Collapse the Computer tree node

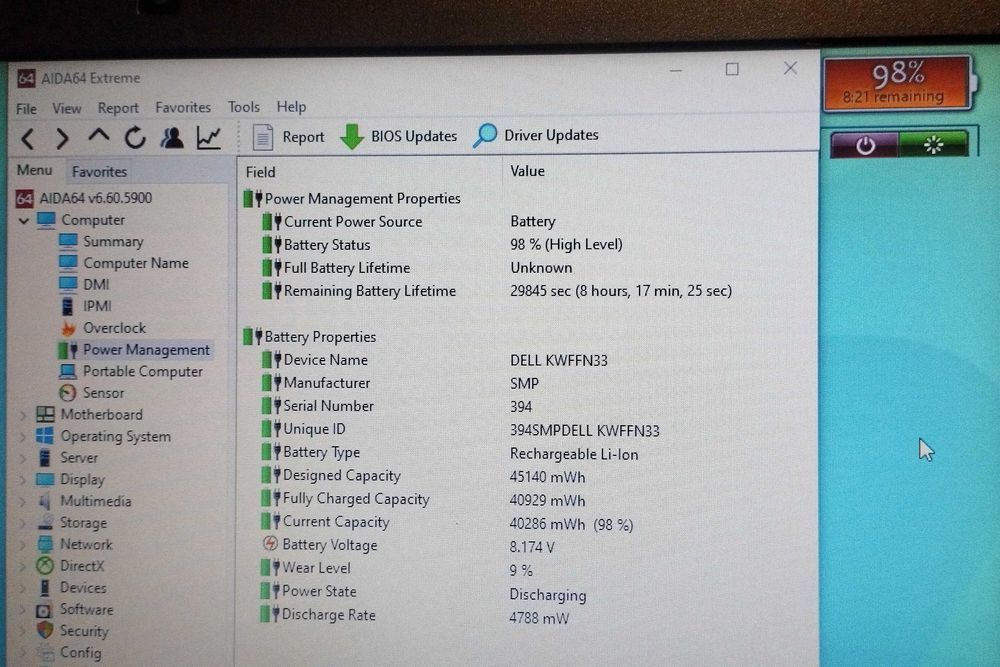[x=24, y=221]
